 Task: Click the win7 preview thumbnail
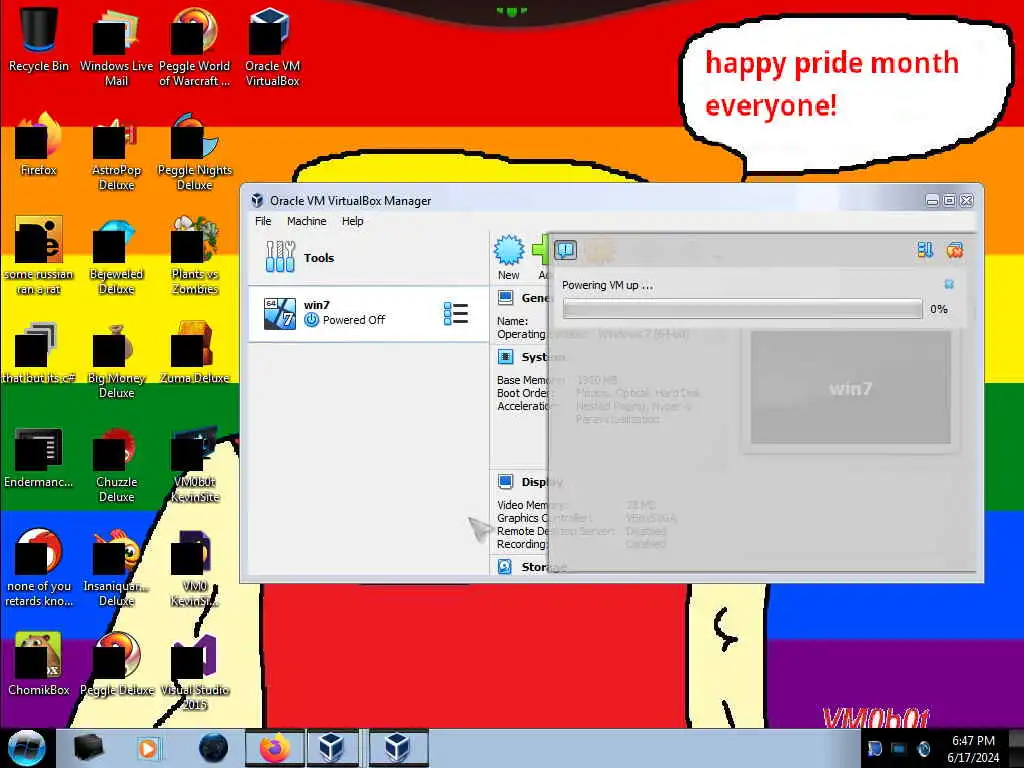click(x=850, y=387)
